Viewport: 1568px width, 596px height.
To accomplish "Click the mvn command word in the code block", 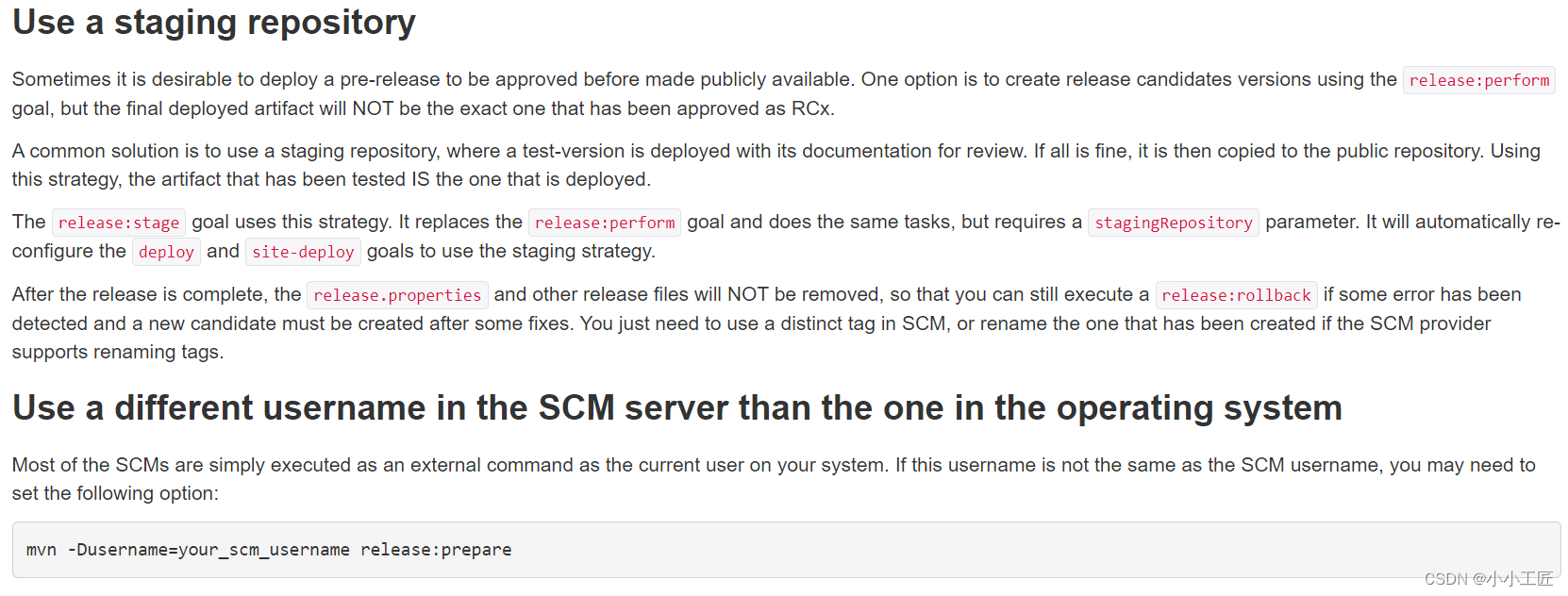I will click(42, 550).
